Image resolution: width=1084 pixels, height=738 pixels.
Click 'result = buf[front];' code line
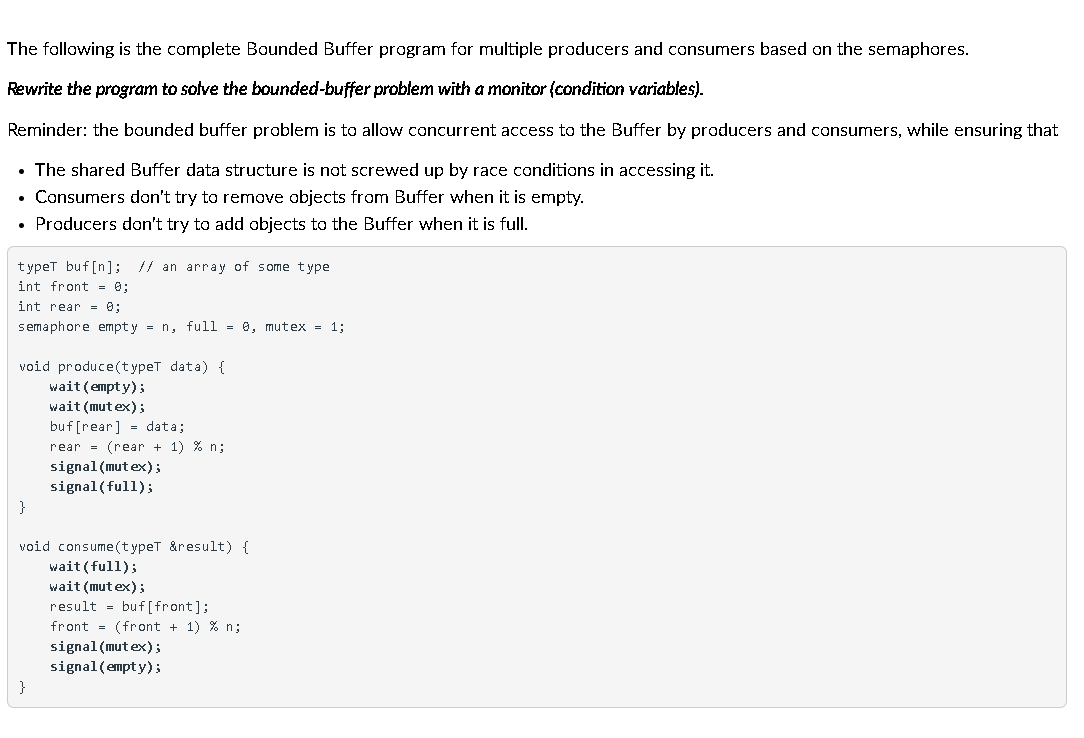tap(129, 607)
